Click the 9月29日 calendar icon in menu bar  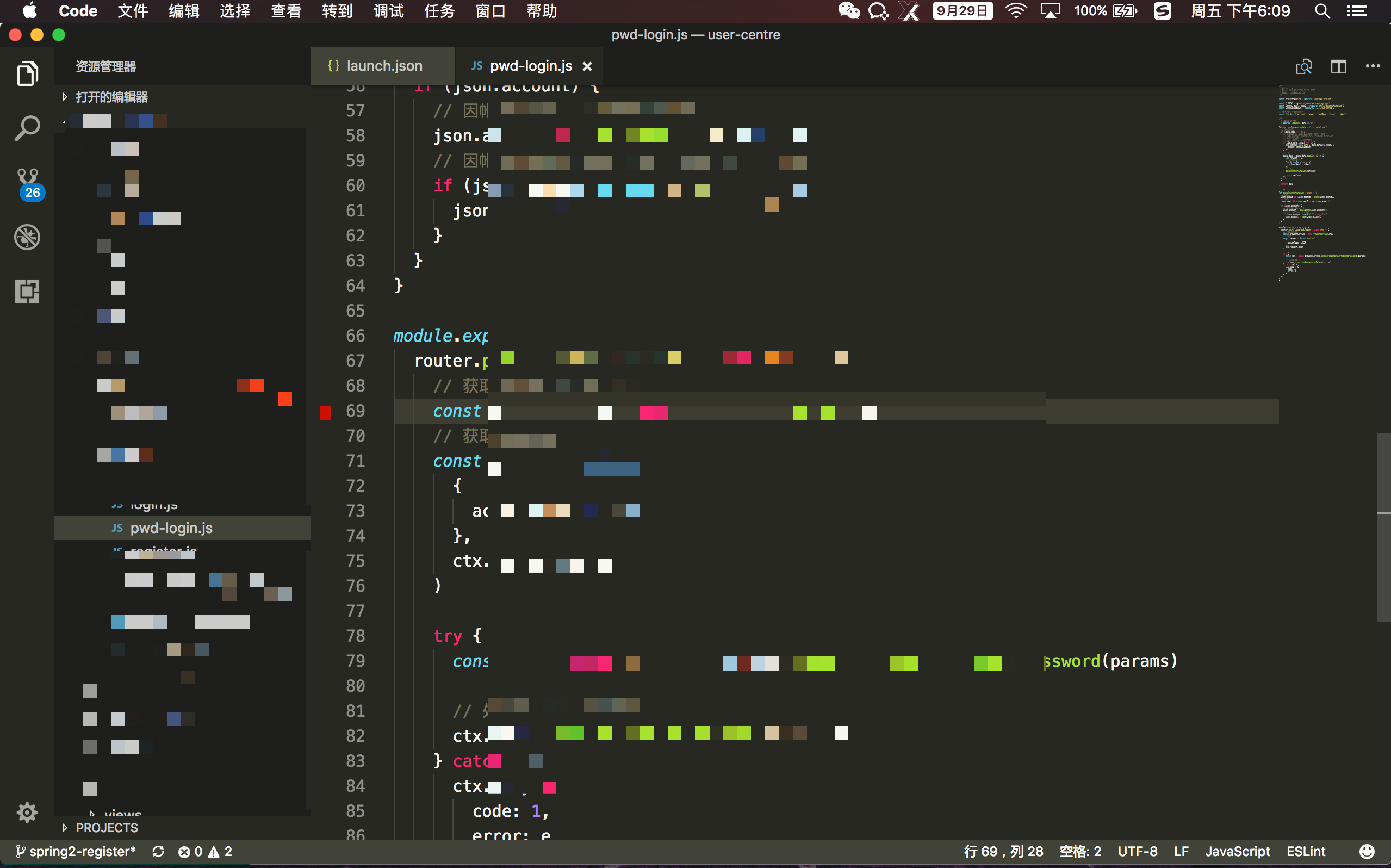962,11
